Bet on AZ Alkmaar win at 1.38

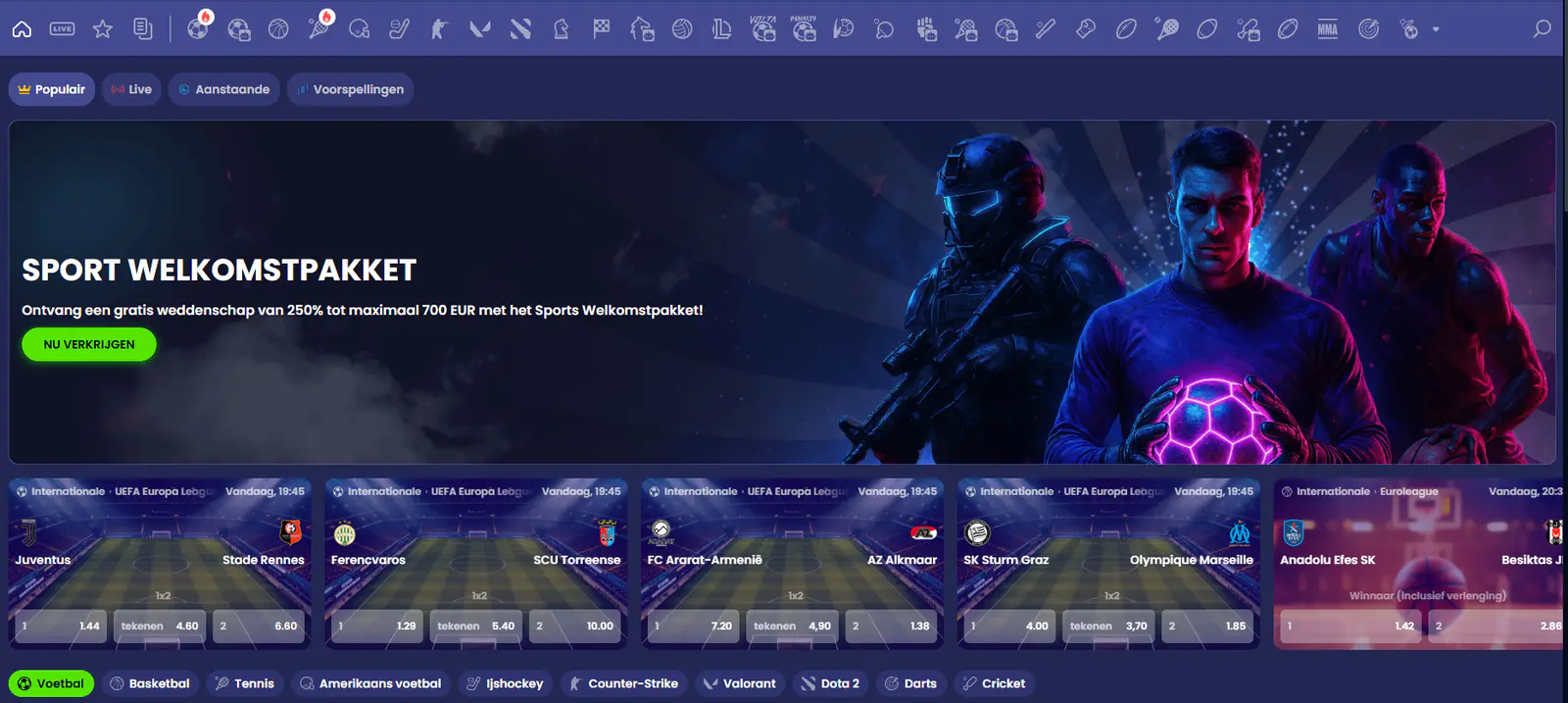point(891,626)
